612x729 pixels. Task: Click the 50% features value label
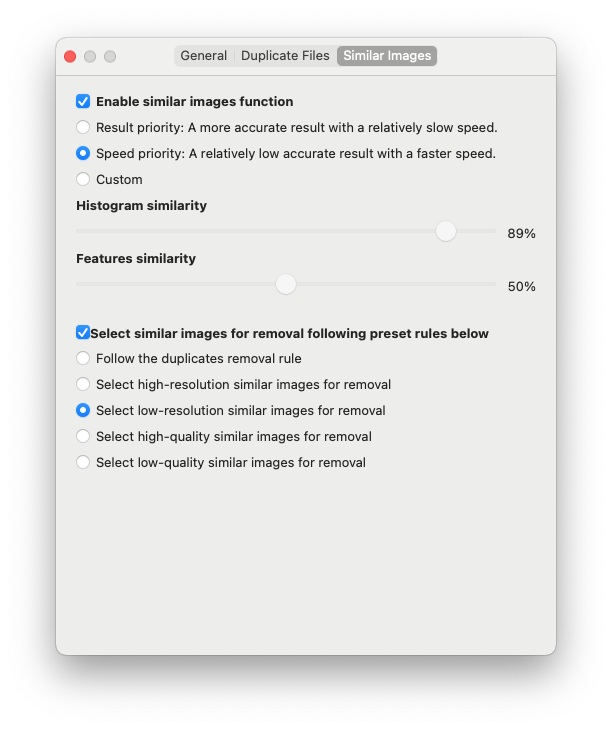521,286
